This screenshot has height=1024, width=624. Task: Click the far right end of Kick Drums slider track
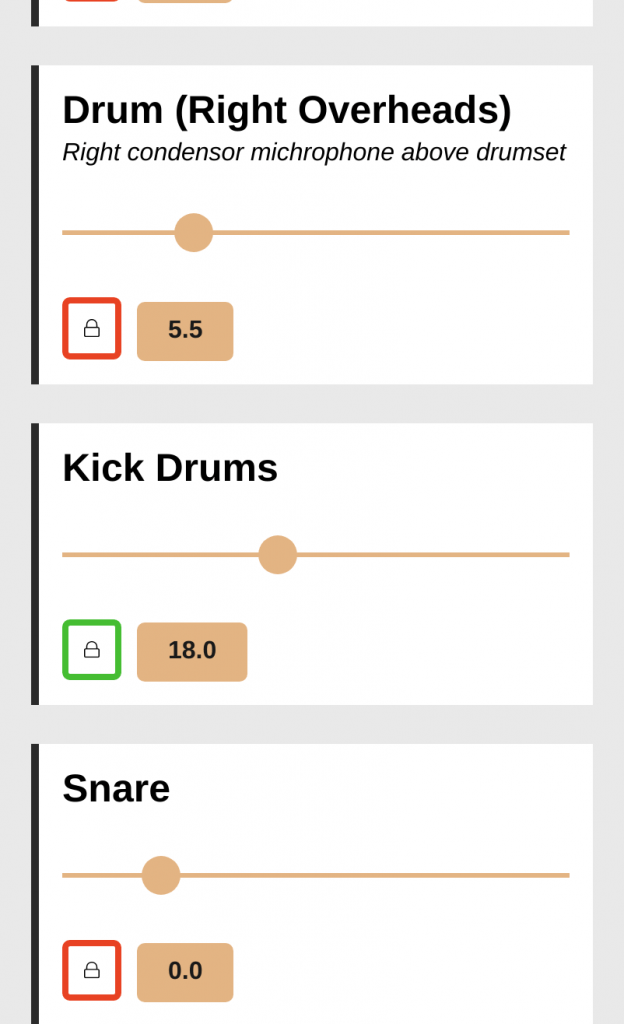[567, 555]
